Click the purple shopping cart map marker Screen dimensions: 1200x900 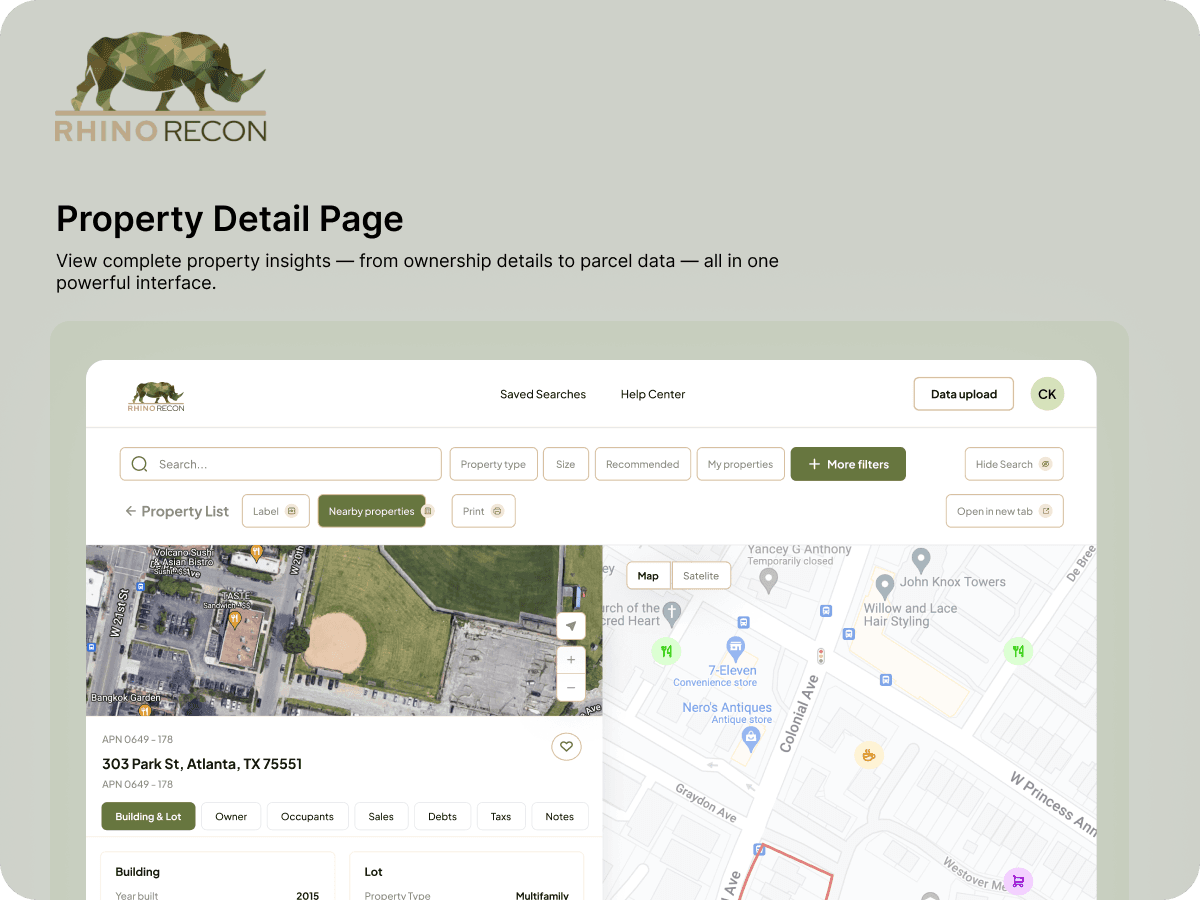pyautogui.click(x=1018, y=881)
